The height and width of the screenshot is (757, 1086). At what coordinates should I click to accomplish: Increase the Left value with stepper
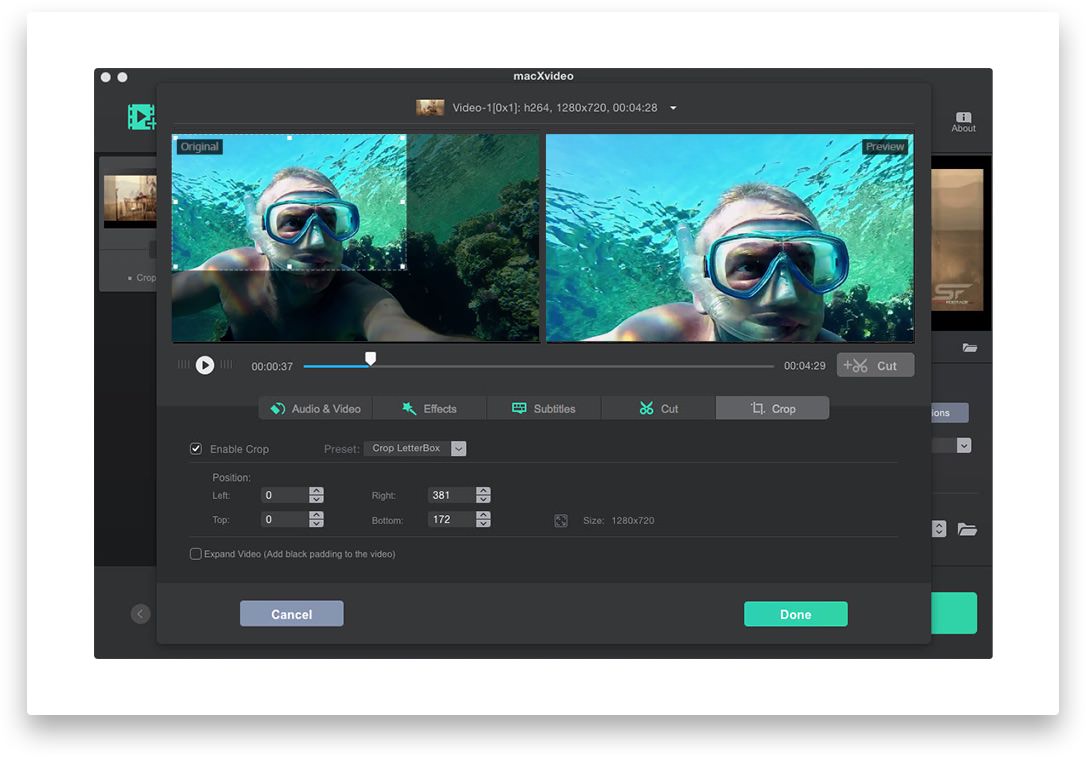coord(317,491)
